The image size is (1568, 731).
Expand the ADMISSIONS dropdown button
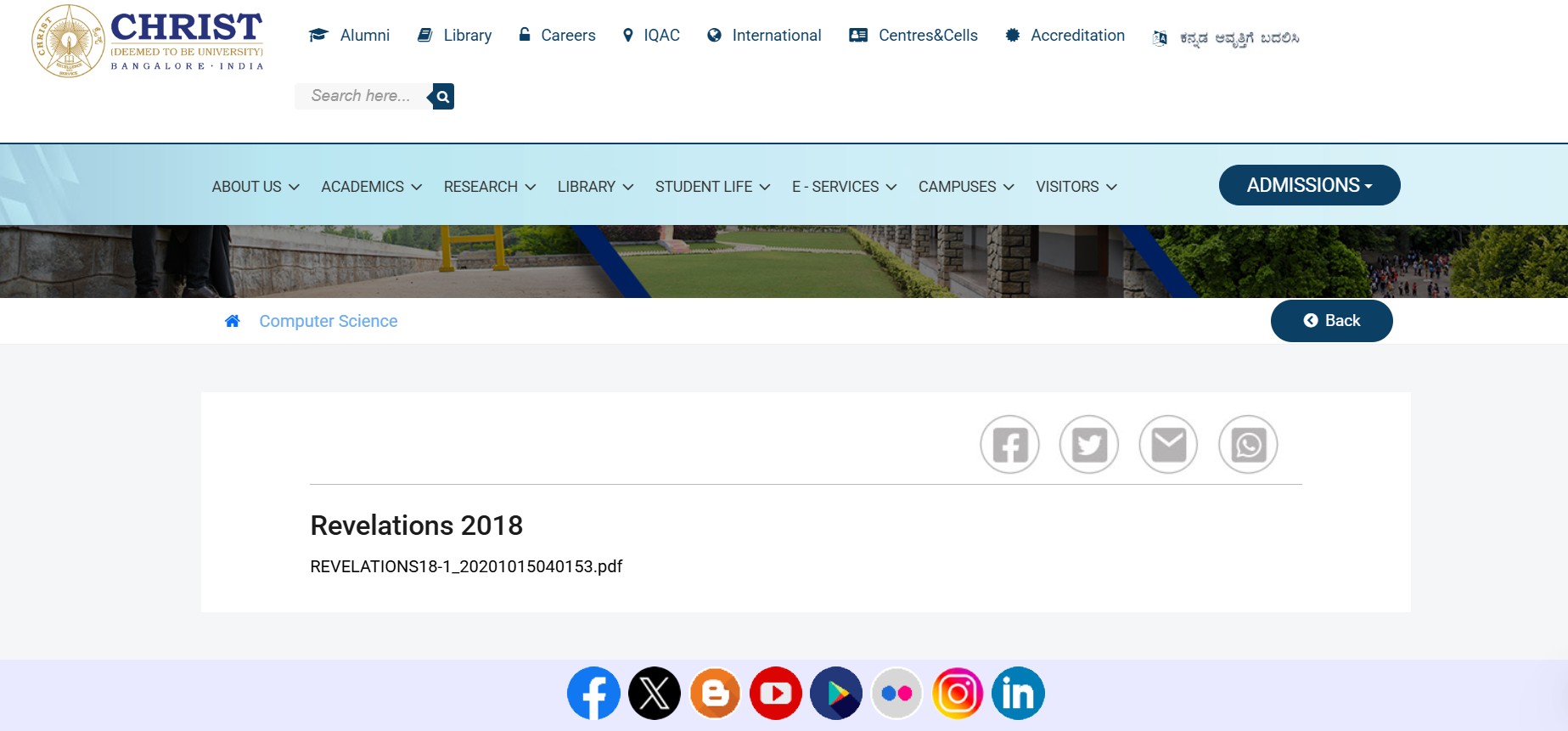[x=1309, y=185]
